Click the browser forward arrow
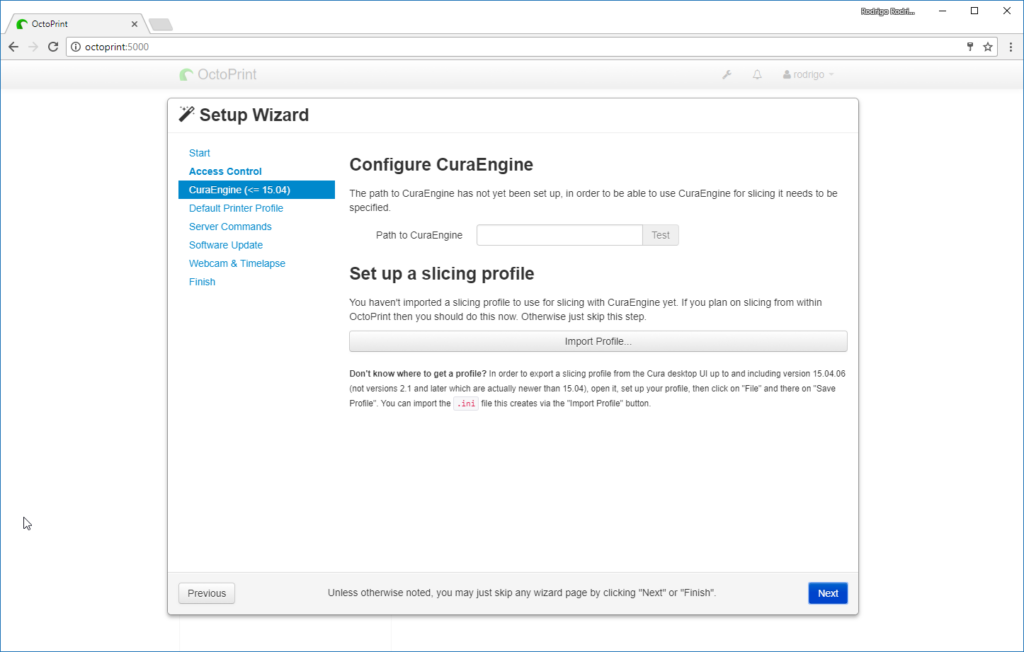1024x652 pixels. pos(33,47)
